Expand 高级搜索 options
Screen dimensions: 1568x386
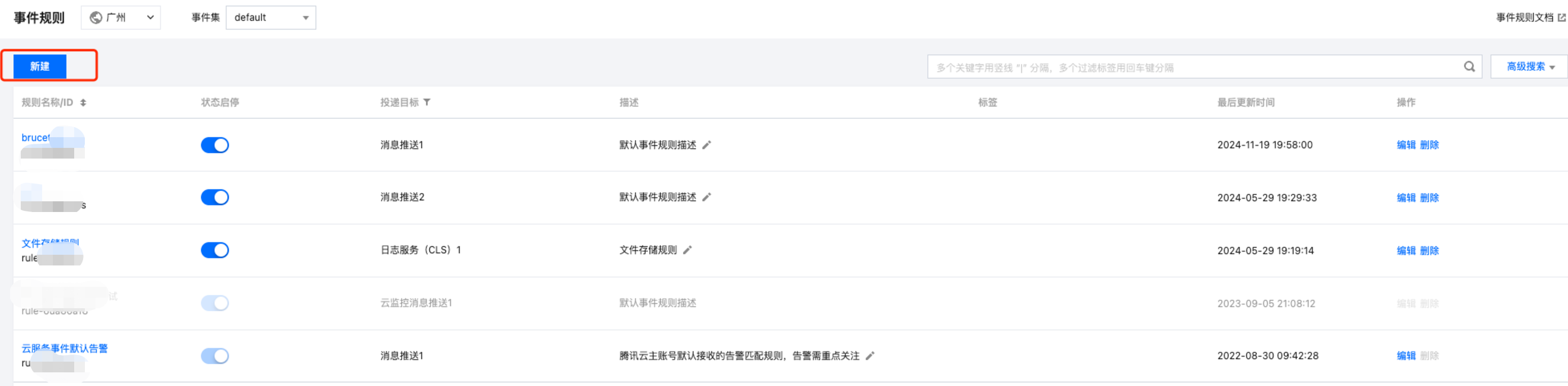[1529, 67]
